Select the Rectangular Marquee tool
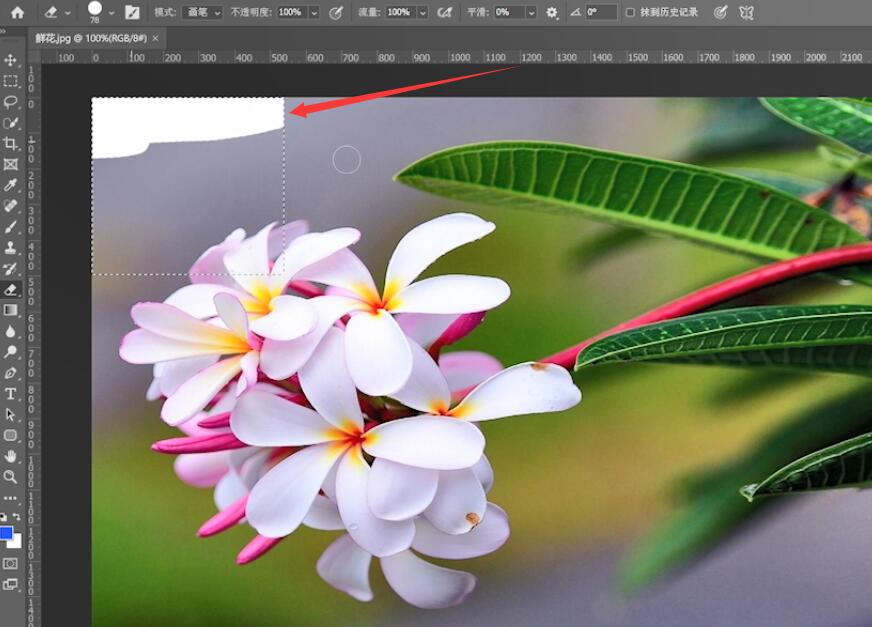872x627 pixels. point(11,81)
